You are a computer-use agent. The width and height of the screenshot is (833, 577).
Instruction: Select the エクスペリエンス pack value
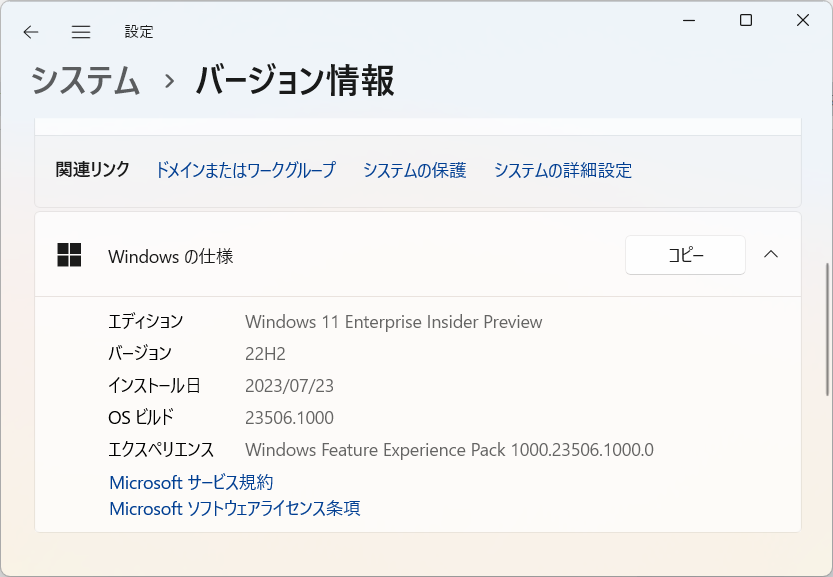(450, 450)
